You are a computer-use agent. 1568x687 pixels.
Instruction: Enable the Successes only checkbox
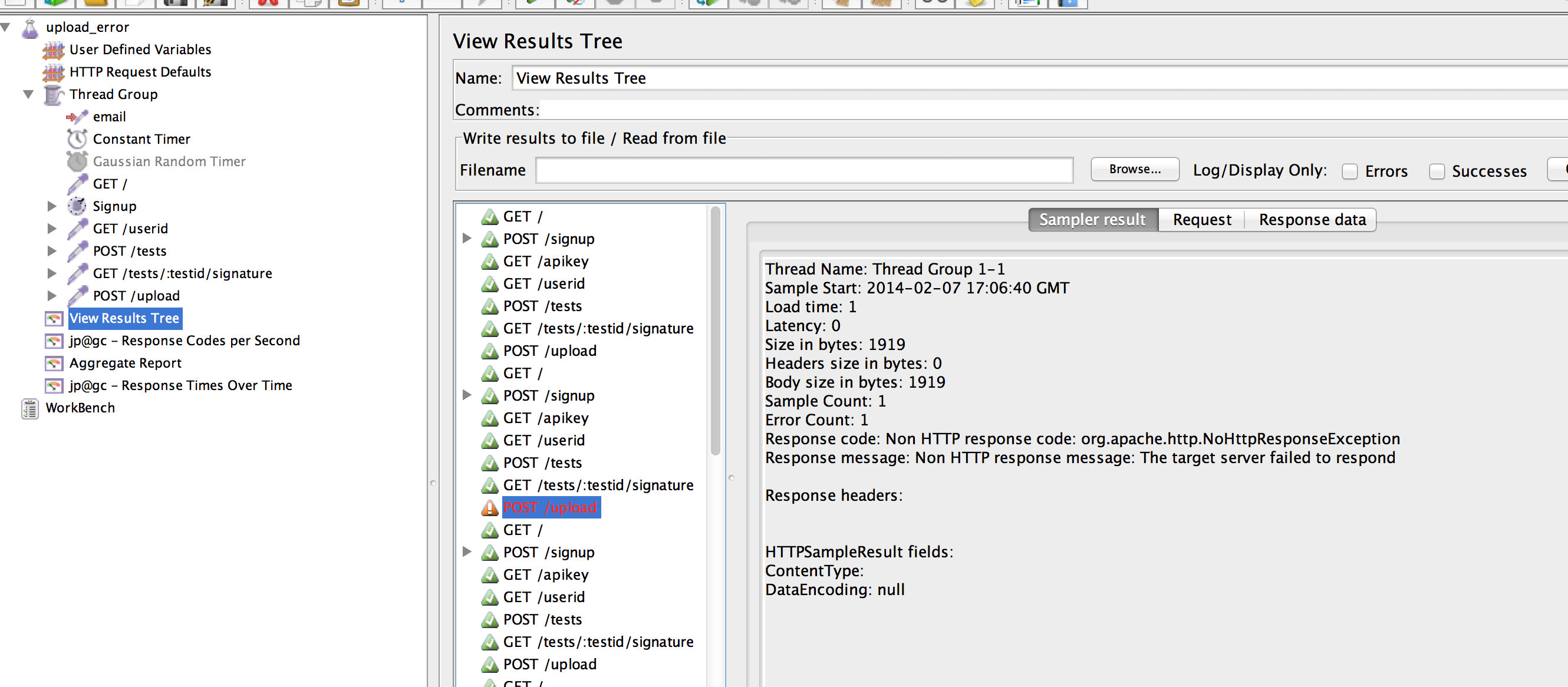(x=1437, y=171)
